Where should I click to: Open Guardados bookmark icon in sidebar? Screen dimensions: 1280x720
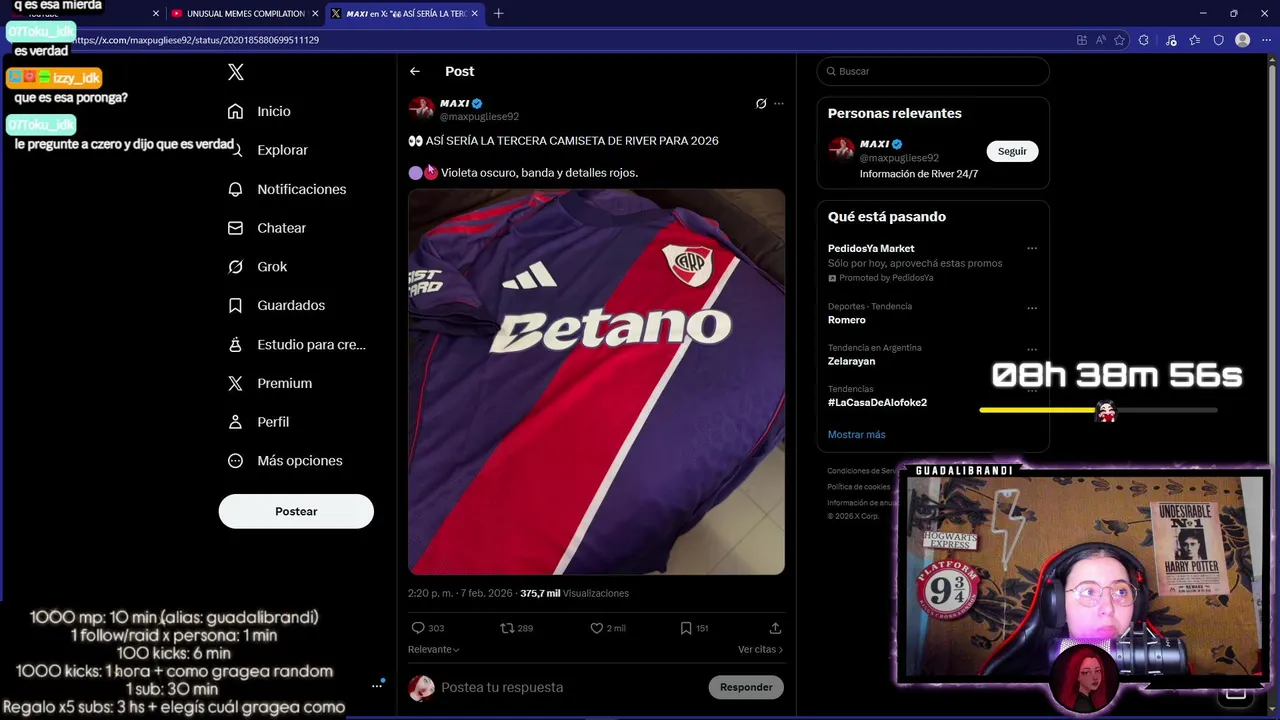tap(235, 305)
